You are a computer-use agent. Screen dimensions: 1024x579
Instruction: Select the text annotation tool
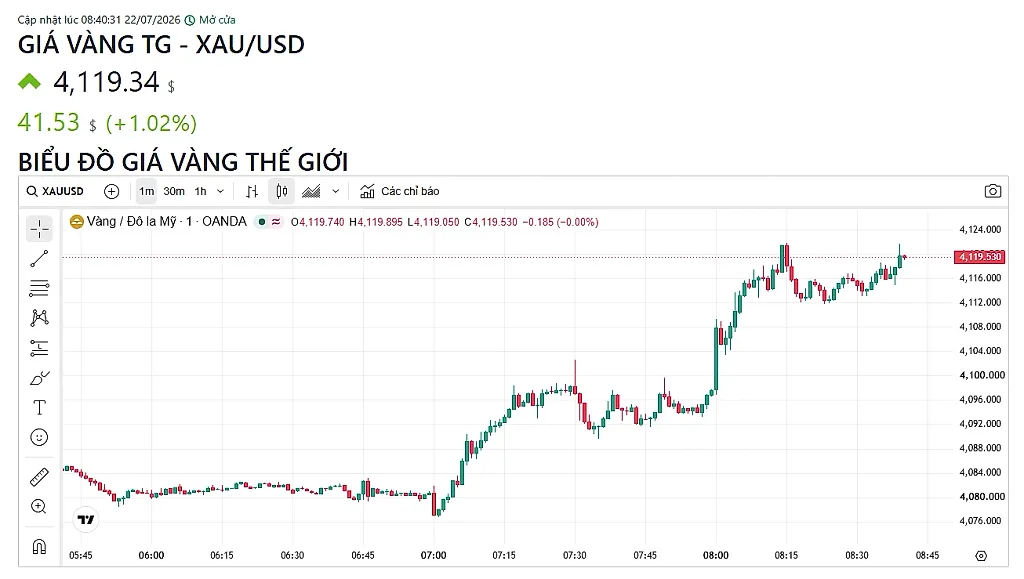39,408
